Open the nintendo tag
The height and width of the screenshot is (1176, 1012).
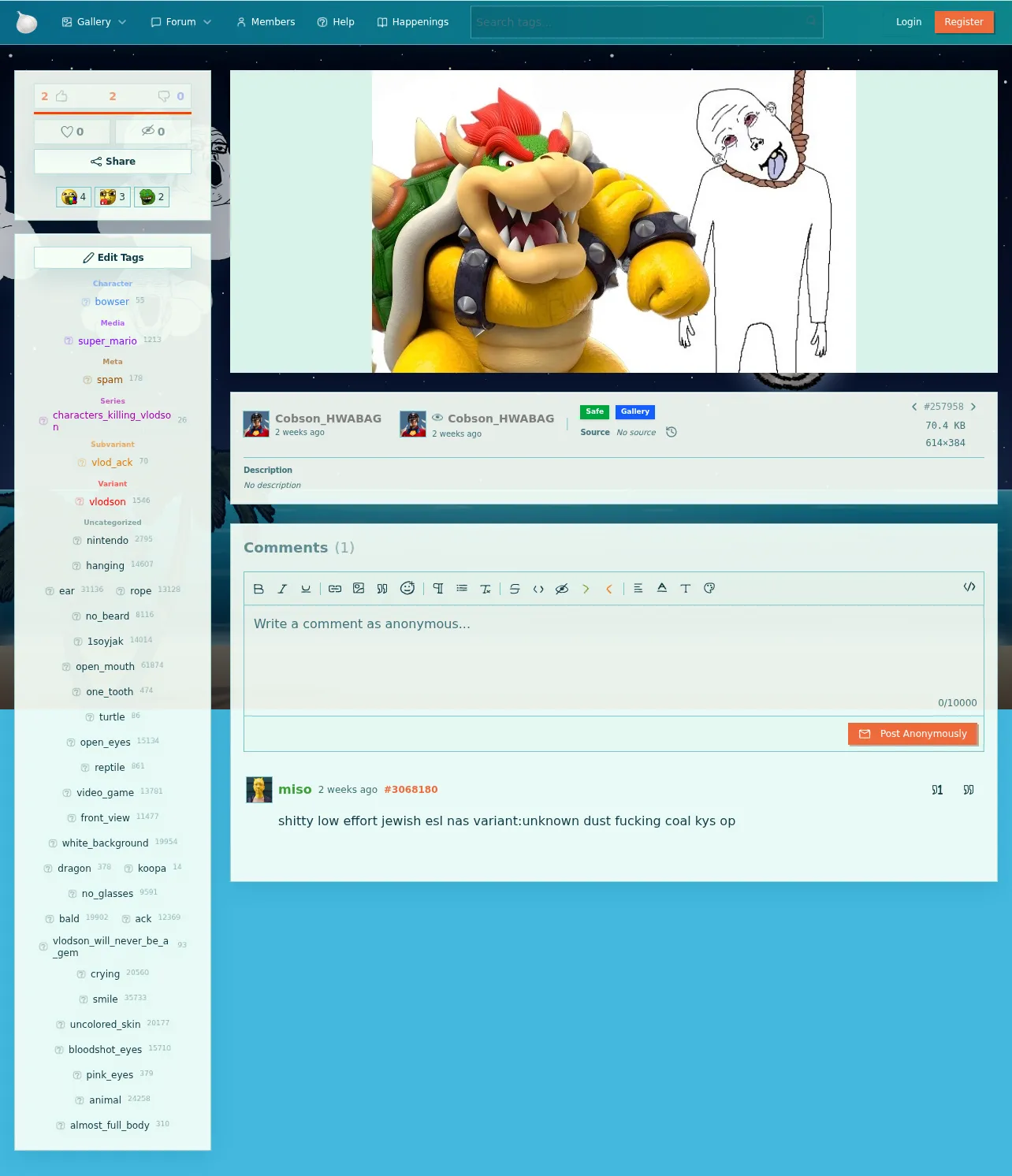pos(107,541)
